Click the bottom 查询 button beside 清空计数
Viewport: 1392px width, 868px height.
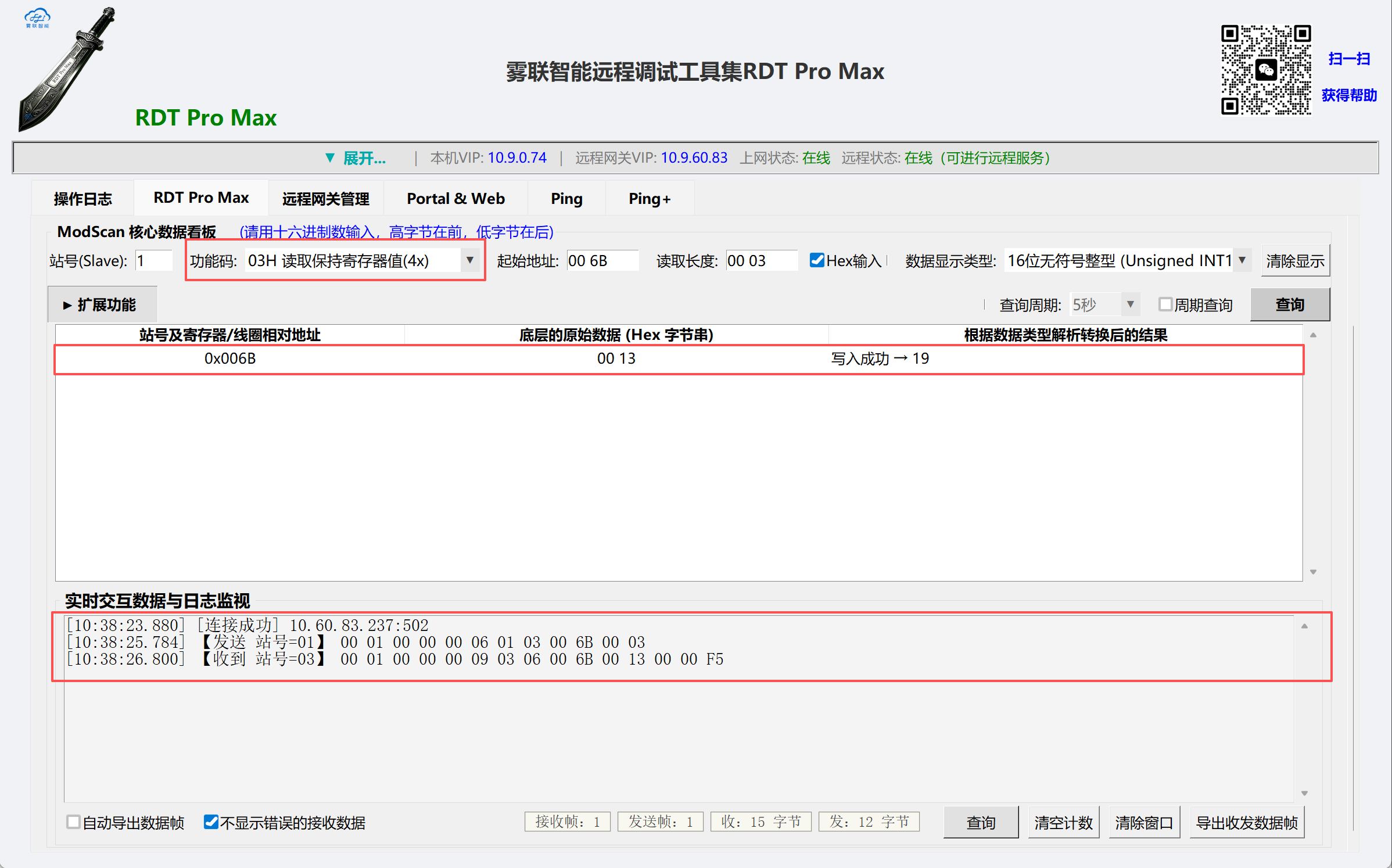click(x=981, y=823)
